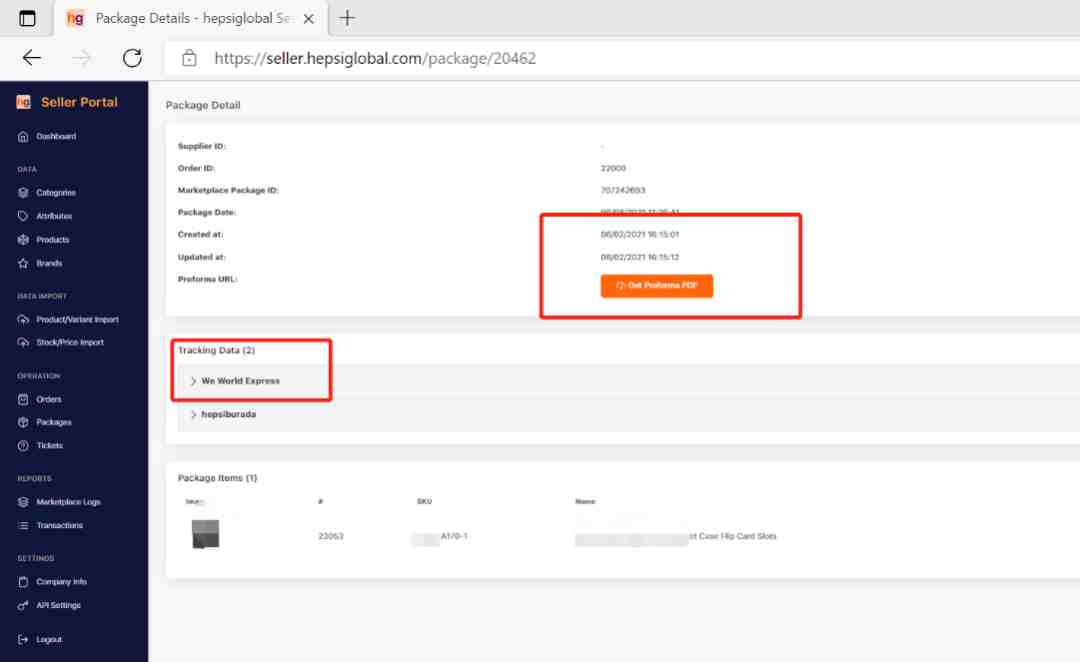
Task: Click the Product/Variant Import cloud icon
Action: click(x=23, y=320)
